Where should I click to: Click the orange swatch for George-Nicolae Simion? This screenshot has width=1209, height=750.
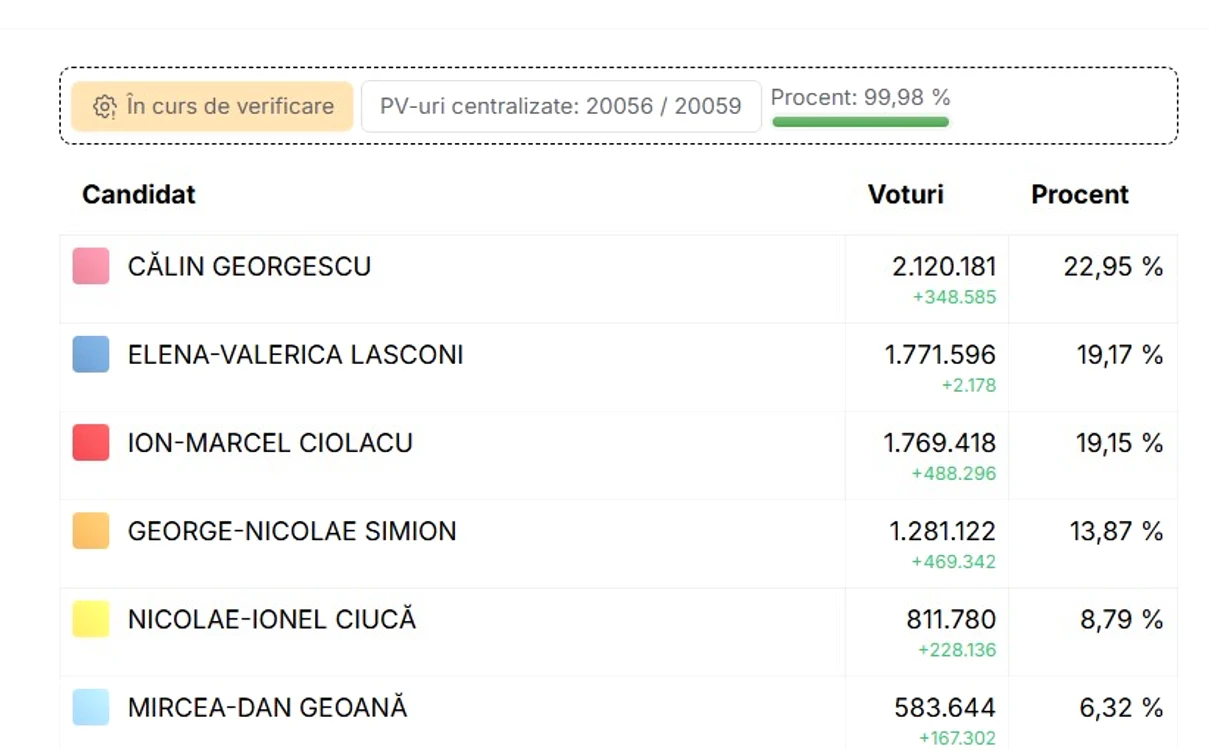pyautogui.click(x=91, y=531)
